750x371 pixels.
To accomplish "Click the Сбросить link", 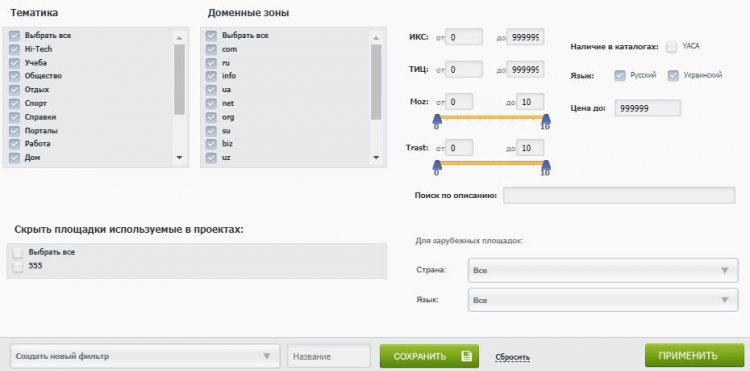I will pos(513,357).
